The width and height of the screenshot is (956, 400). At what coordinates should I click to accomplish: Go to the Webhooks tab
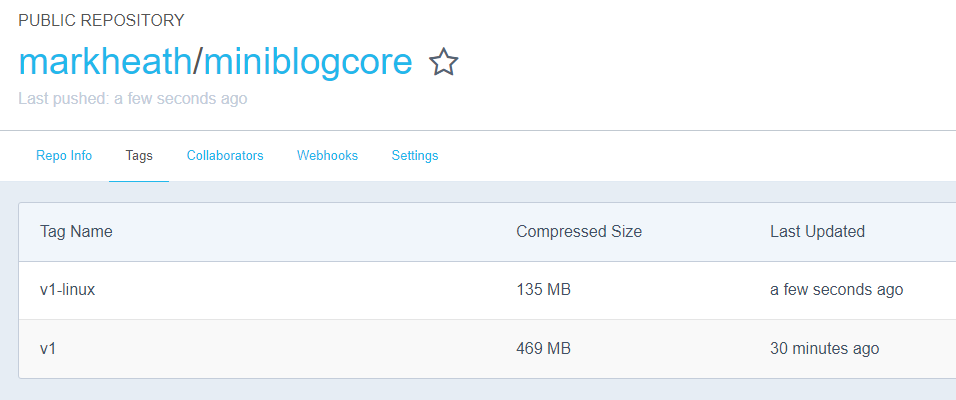coord(327,156)
